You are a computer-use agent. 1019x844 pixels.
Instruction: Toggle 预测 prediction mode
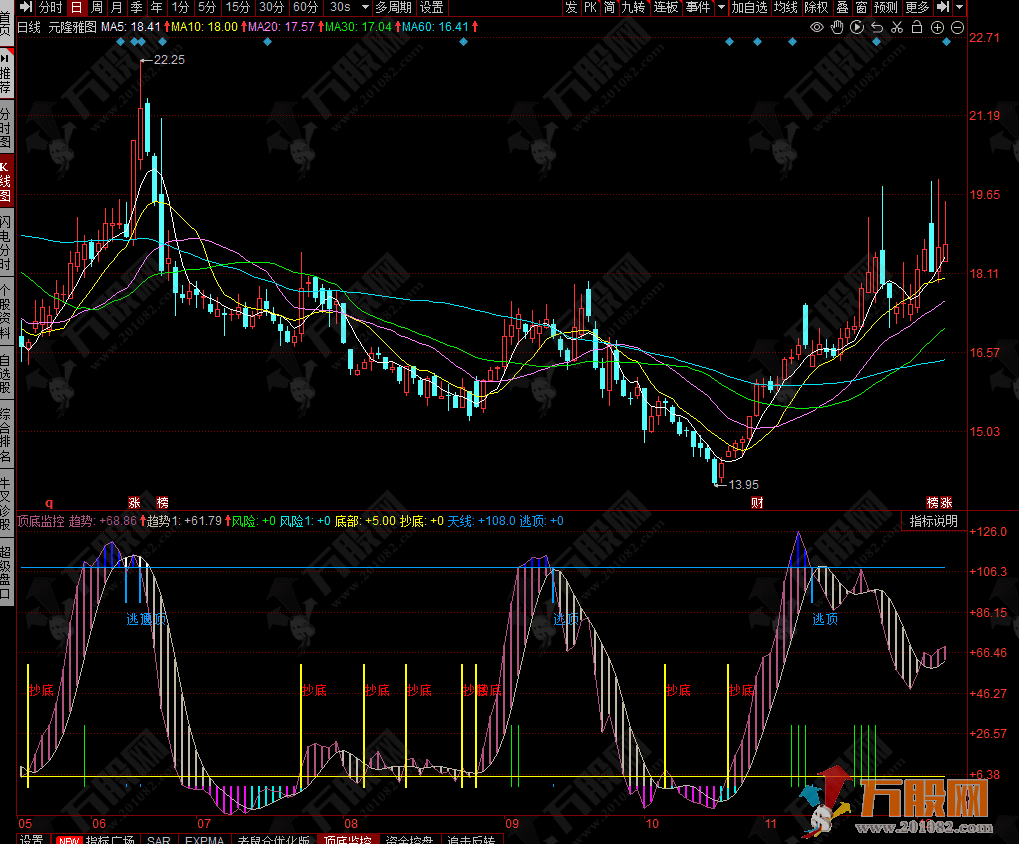[886, 7]
